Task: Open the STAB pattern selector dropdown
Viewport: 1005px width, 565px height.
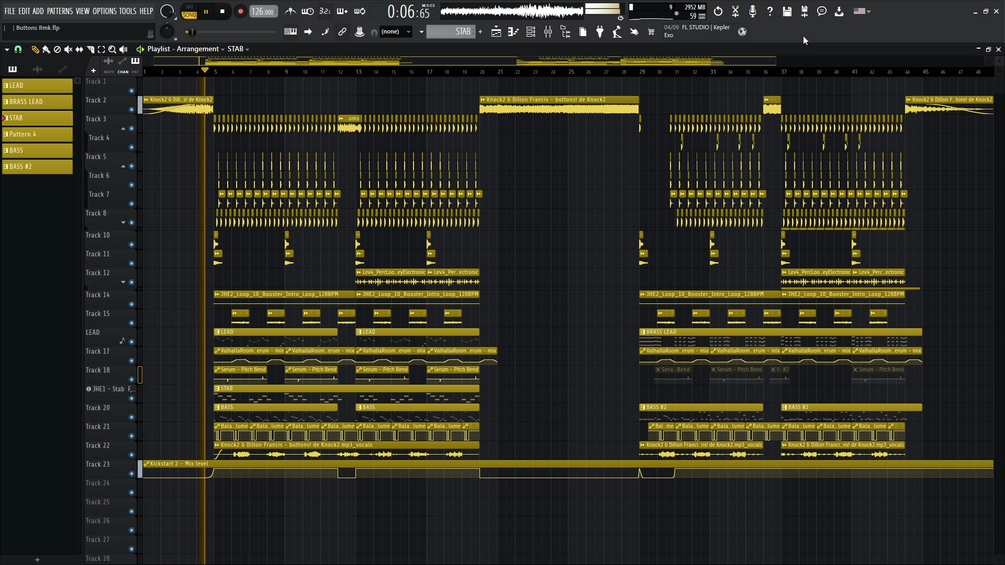Action: [451, 31]
